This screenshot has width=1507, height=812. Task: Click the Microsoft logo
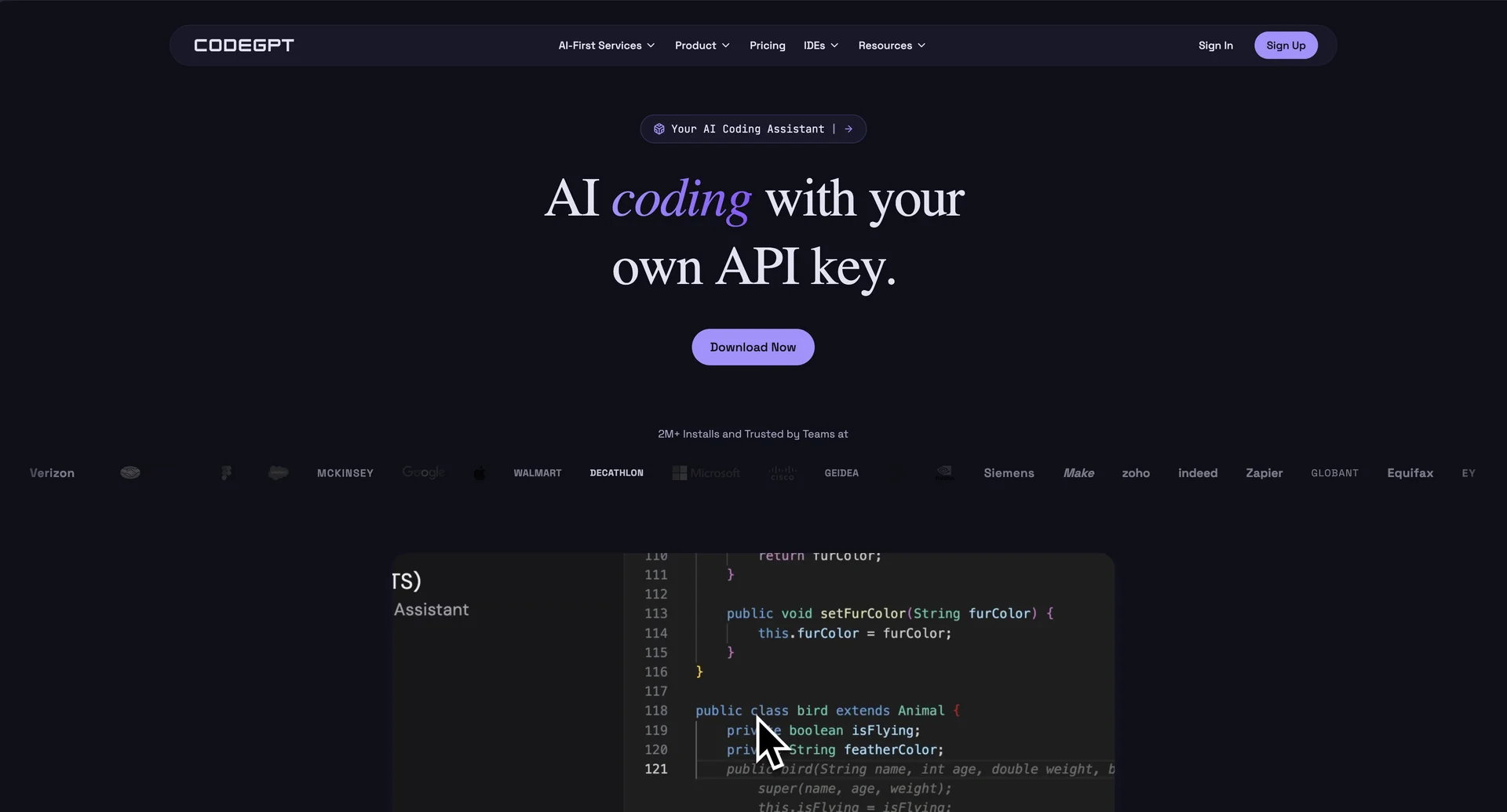706,473
